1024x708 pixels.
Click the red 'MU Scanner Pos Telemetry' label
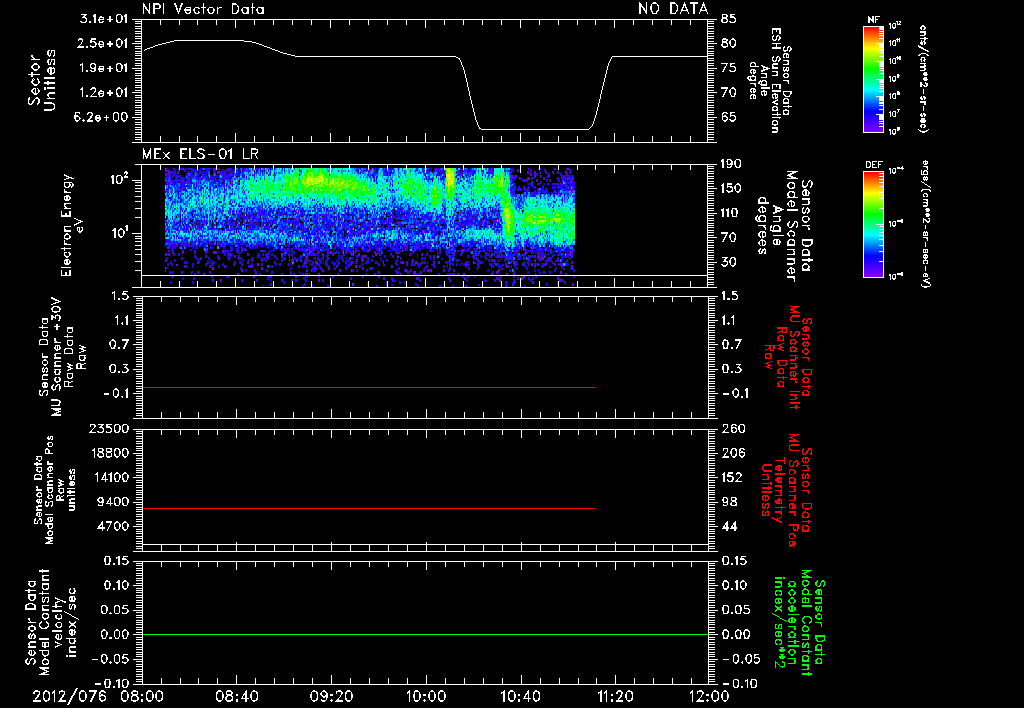pyautogui.click(x=786, y=490)
